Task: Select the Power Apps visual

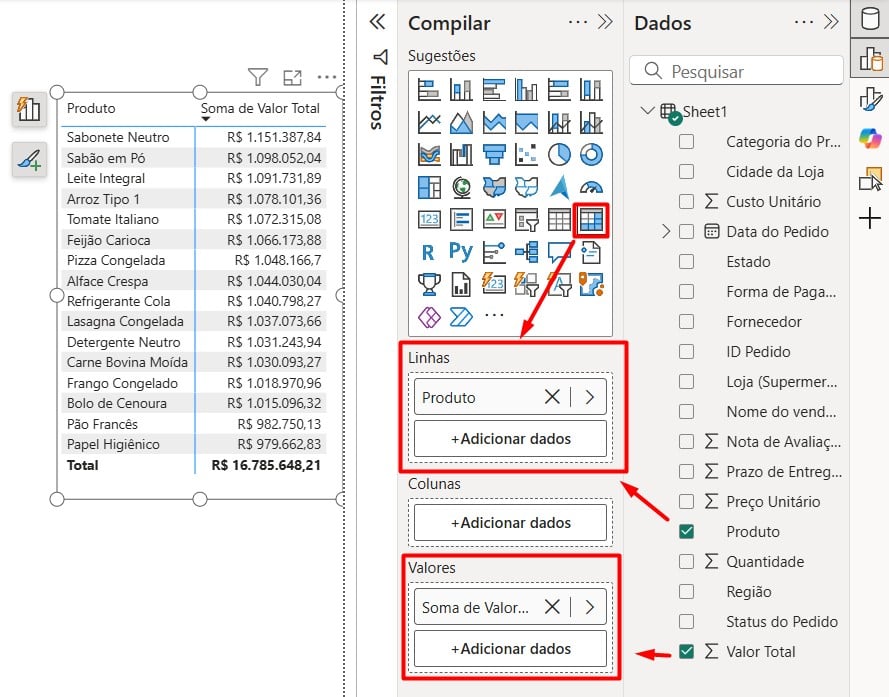Action: (x=429, y=317)
